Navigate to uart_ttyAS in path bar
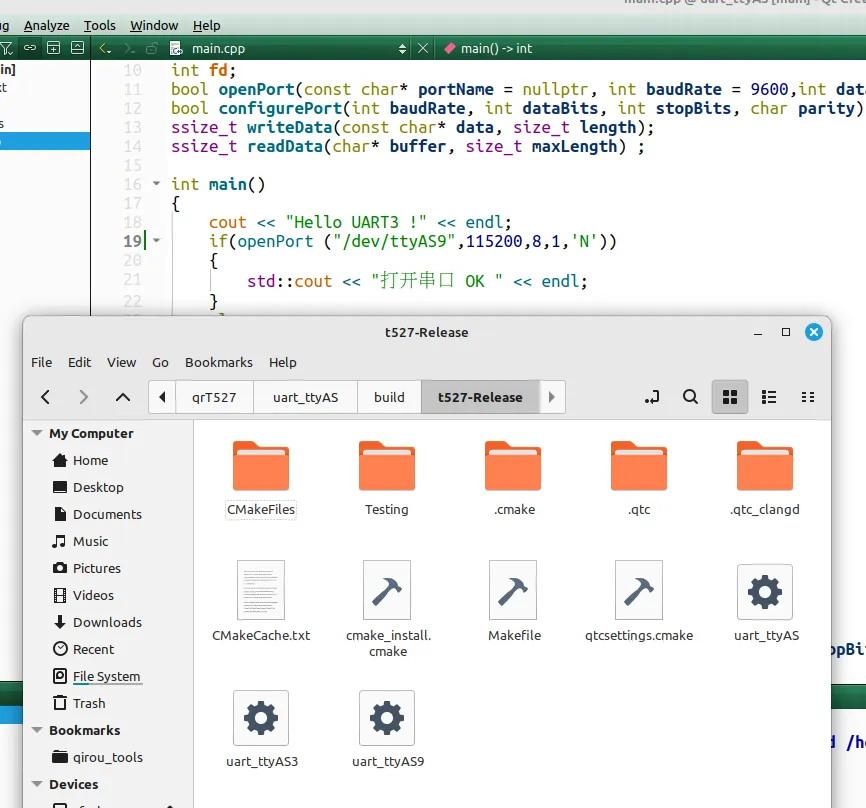Viewport: 866px width, 808px height. 305,397
